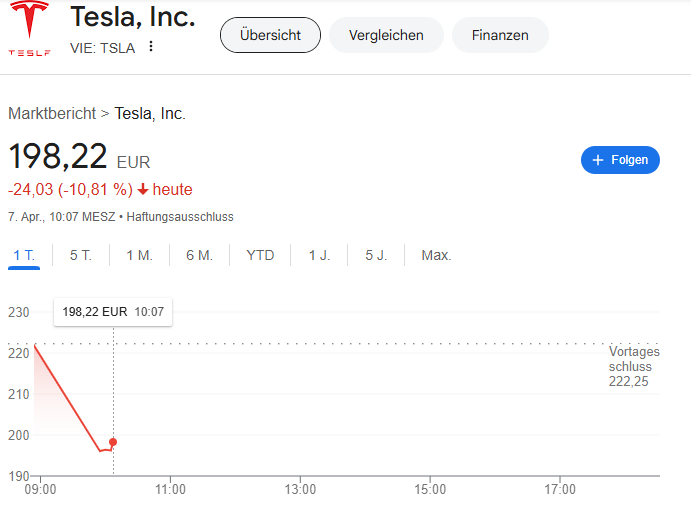The image size is (691, 507).
Task: Click the red data point on chart
Action: click(x=113, y=442)
